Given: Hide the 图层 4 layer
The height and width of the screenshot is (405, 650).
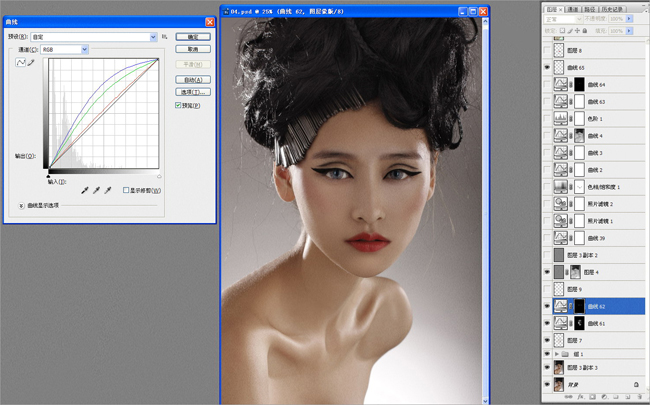Looking at the screenshot, I should pyautogui.click(x=547, y=272).
